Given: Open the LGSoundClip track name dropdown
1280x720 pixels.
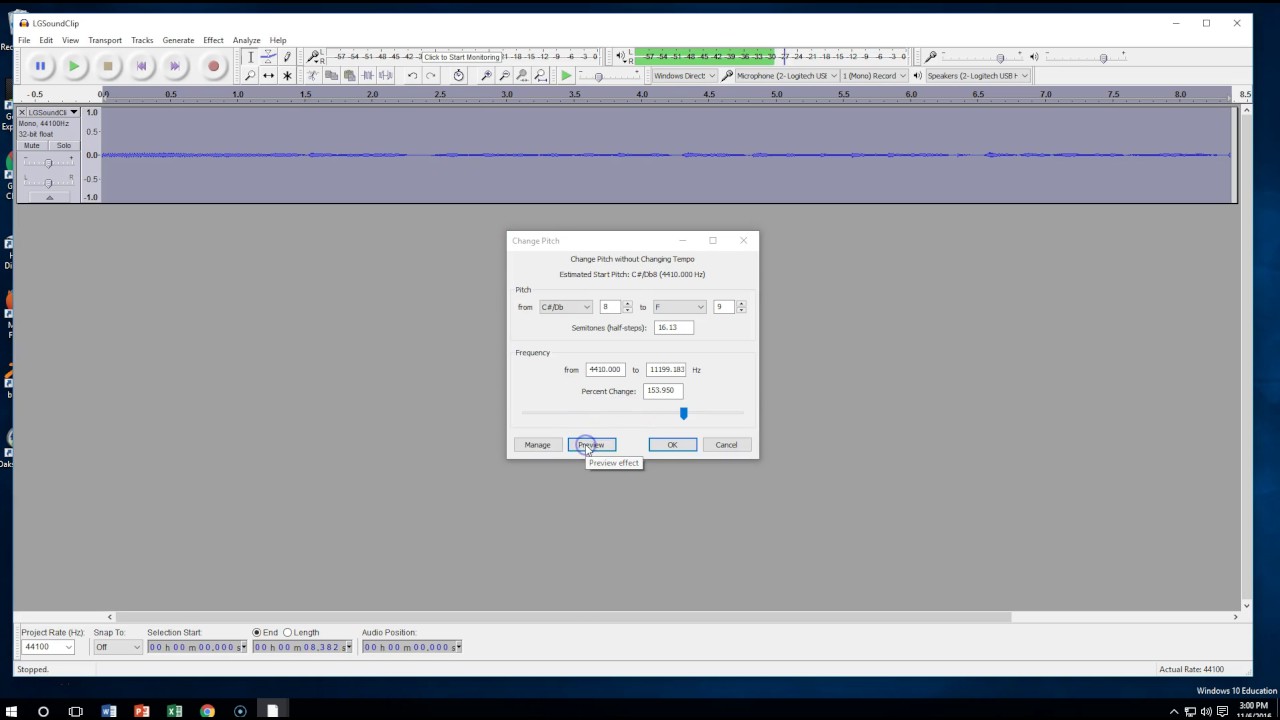Looking at the screenshot, I should pyautogui.click(x=53, y=112).
